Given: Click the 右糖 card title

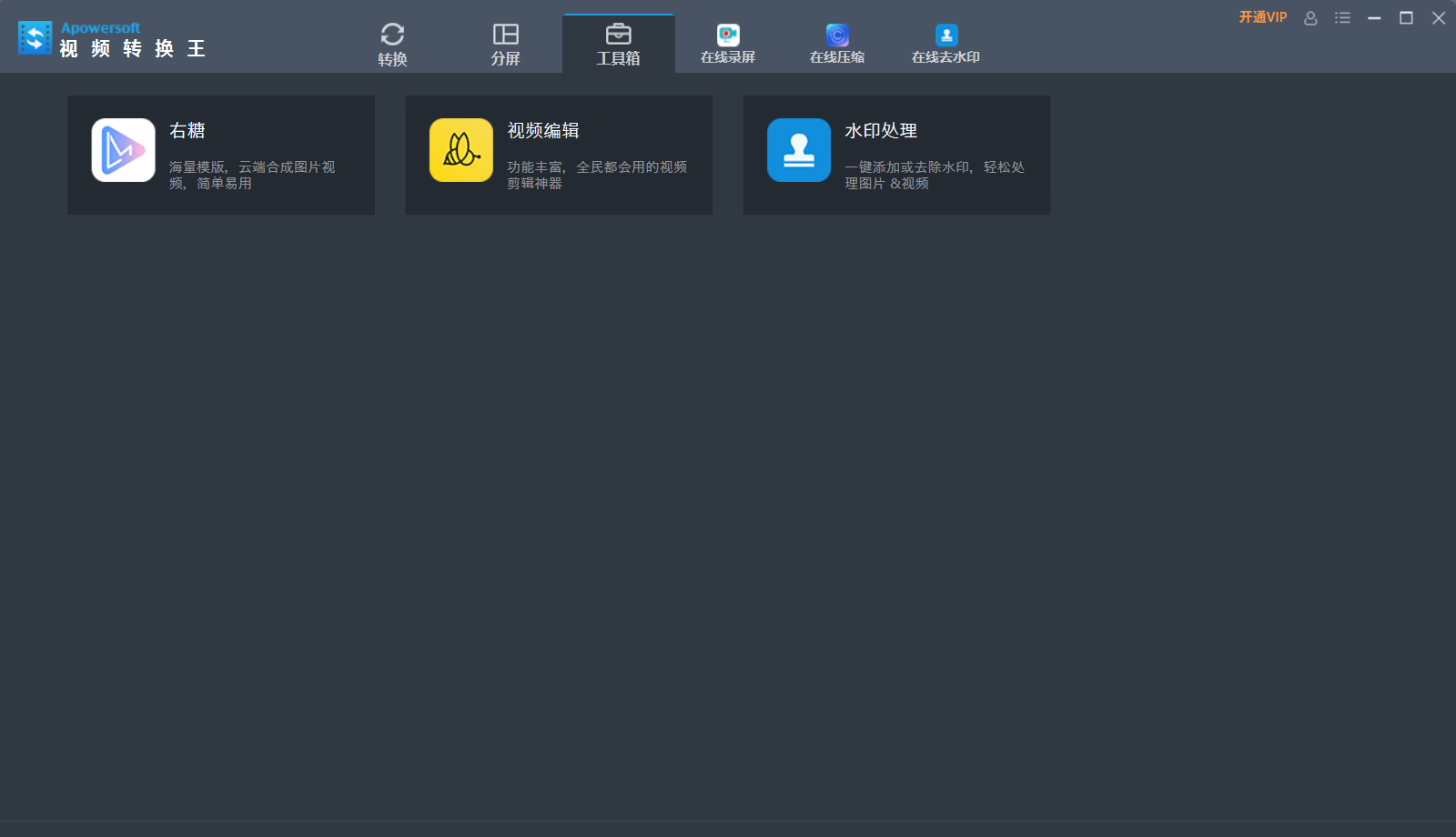Looking at the screenshot, I should click(187, 131).
